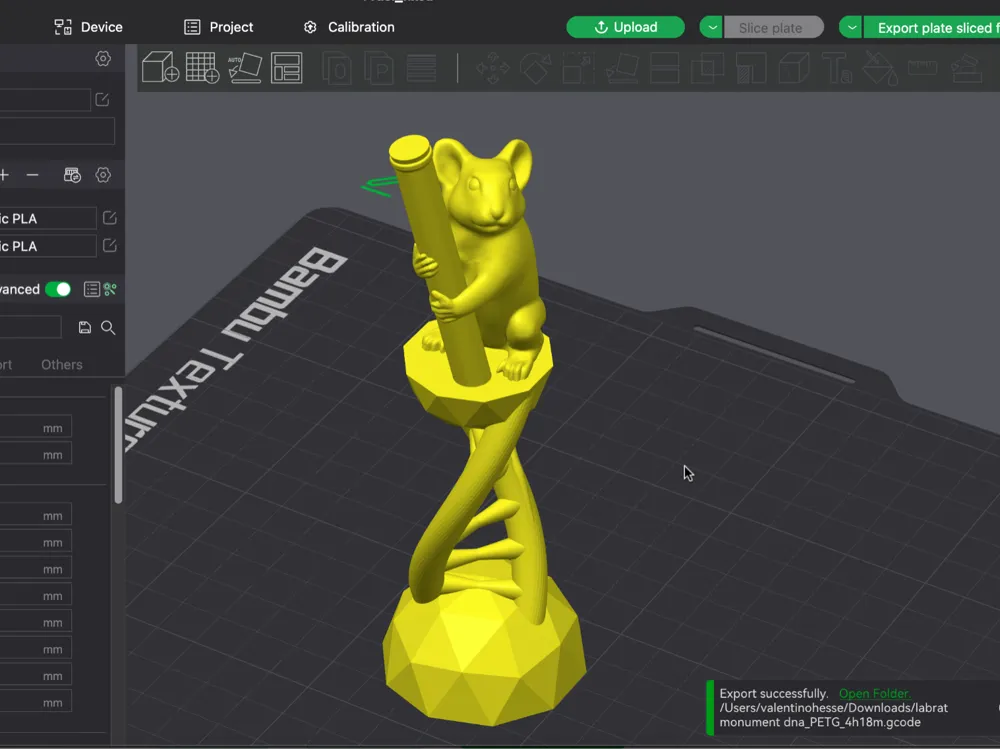Expand the Export plate dropdown arrow
1000x750 pixels.
coord(851,27)
